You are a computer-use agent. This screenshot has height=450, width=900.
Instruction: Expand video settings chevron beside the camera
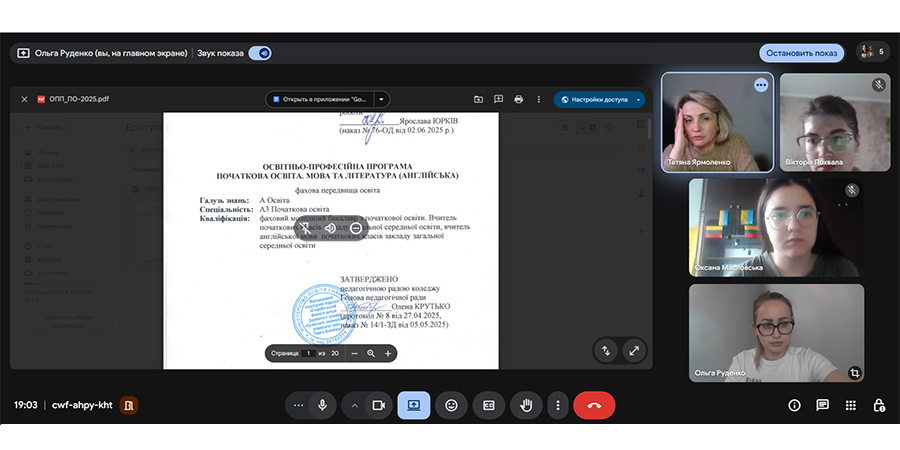pyautogui.click(x=355, y=405)
